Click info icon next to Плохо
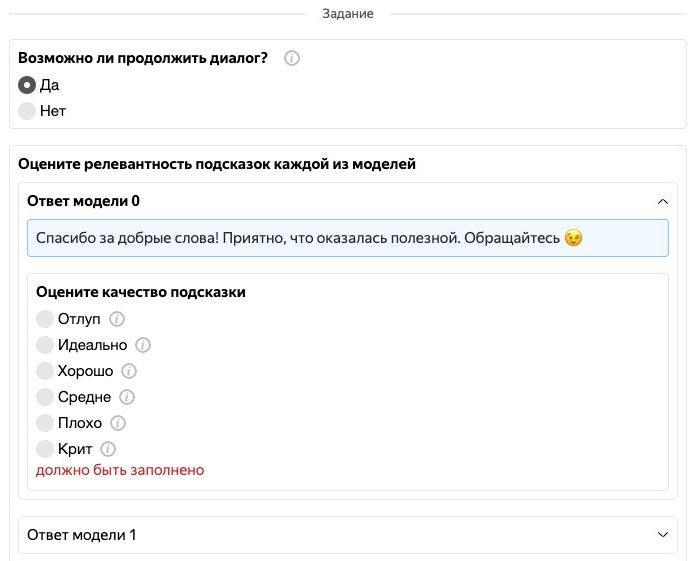The height and width of the screenshot is (561, 697). click(118, 423)
